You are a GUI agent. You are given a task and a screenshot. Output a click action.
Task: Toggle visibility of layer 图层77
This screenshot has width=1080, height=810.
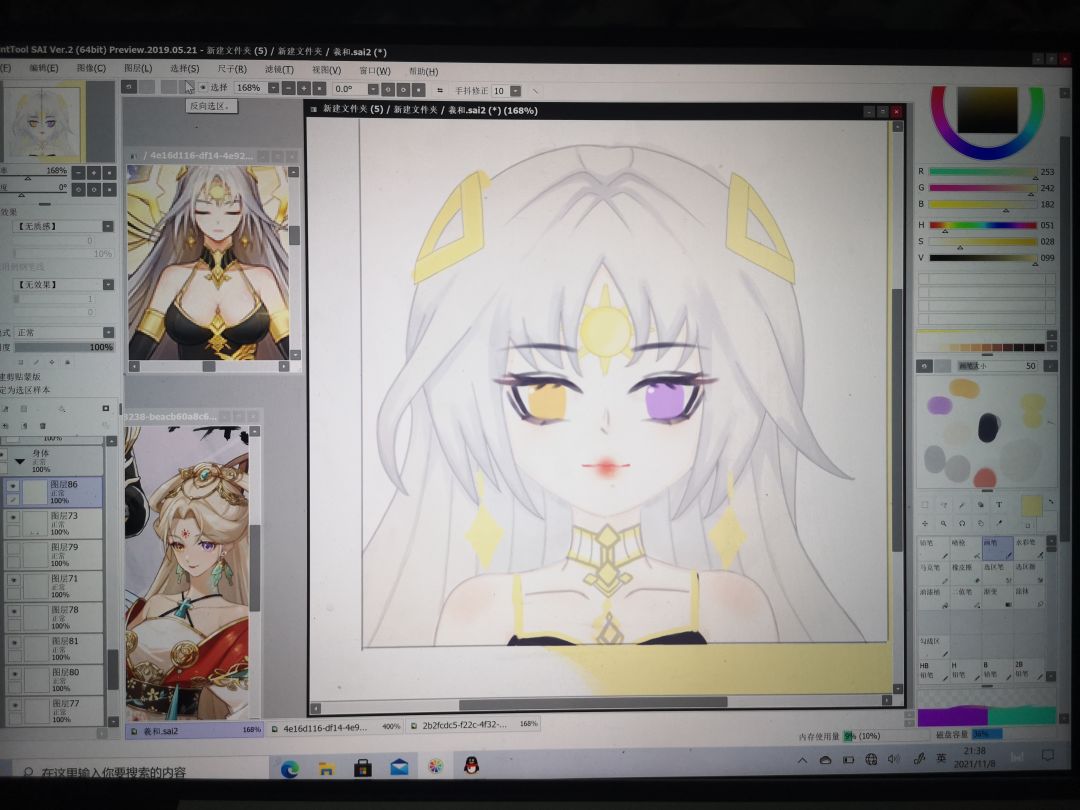pos(13,705)
